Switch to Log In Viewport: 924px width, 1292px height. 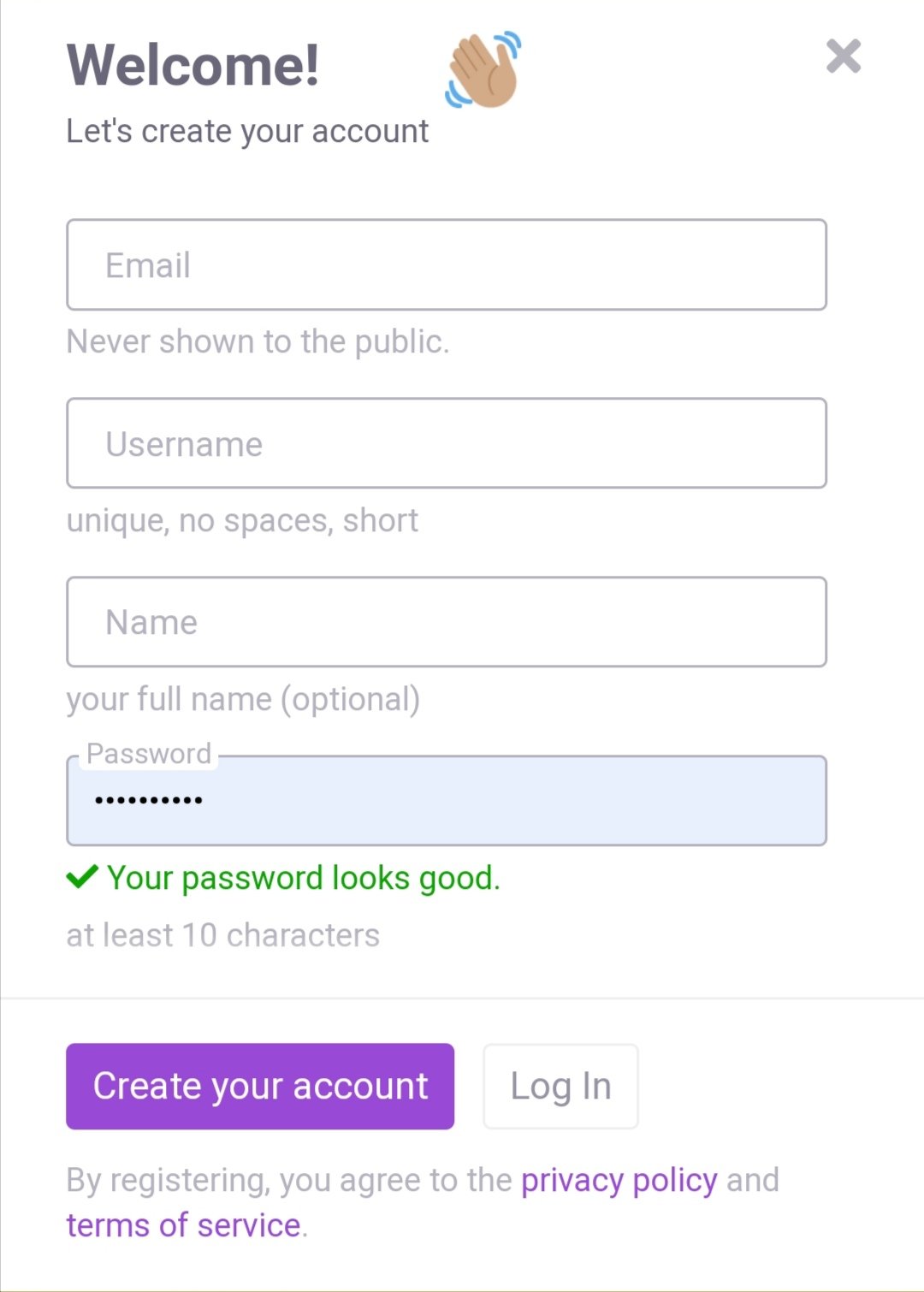[x=560, y=1087]
